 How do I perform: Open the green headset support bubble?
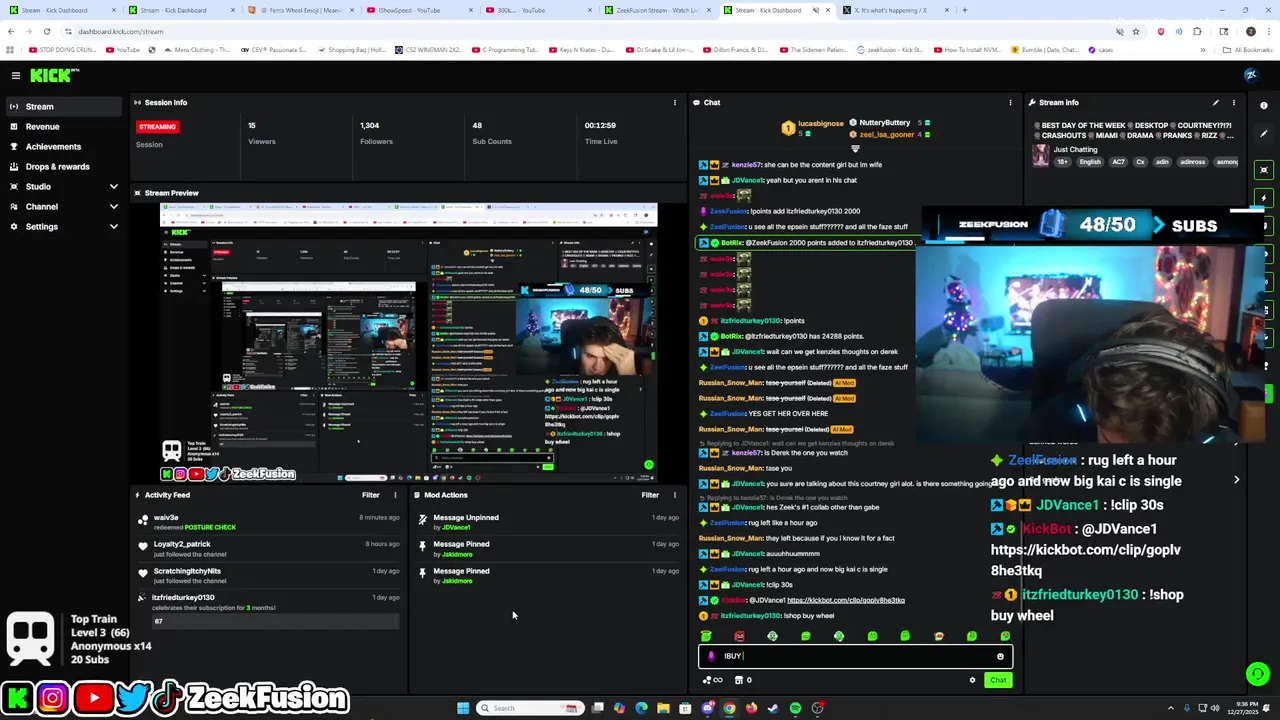[x=1258, y=674]
